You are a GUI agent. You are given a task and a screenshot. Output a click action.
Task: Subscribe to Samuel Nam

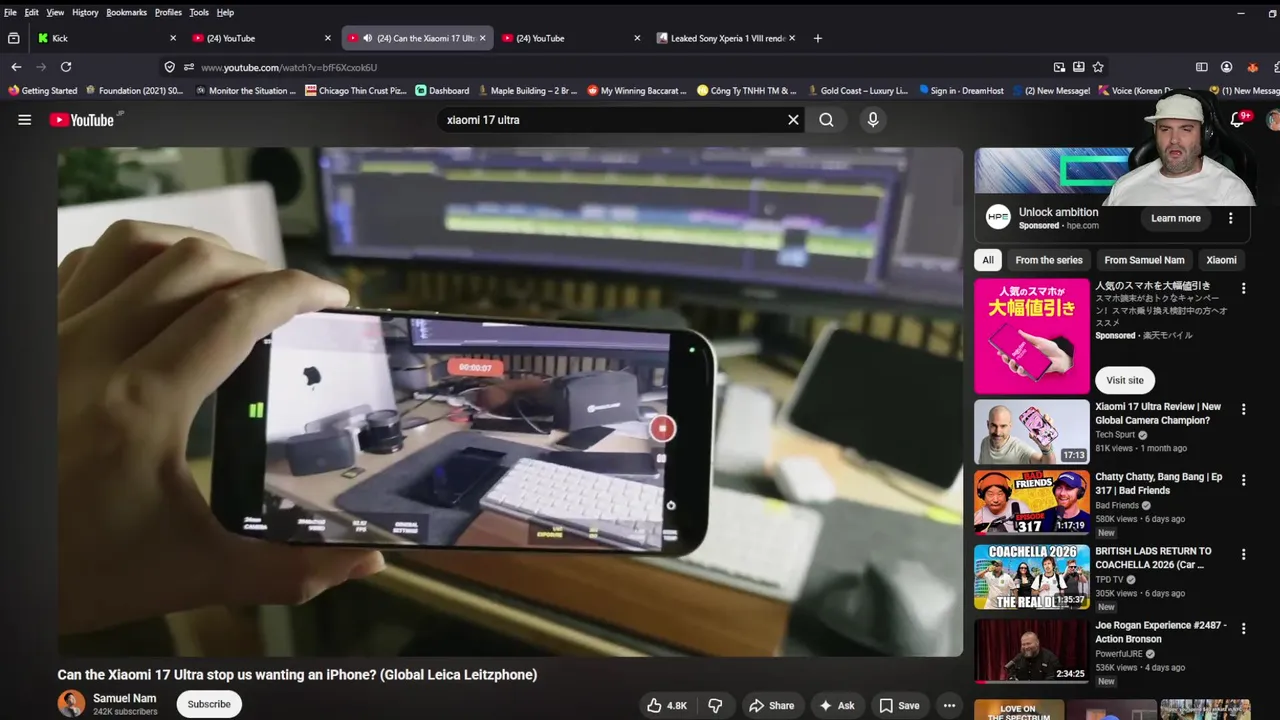(x=209, y=704)
